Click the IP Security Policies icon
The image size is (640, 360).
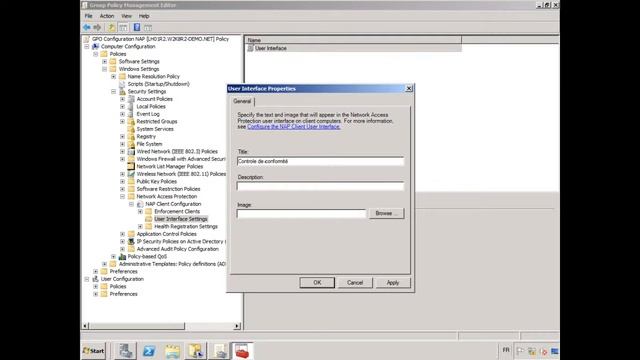pyautogui.click(x=131, y=241)
